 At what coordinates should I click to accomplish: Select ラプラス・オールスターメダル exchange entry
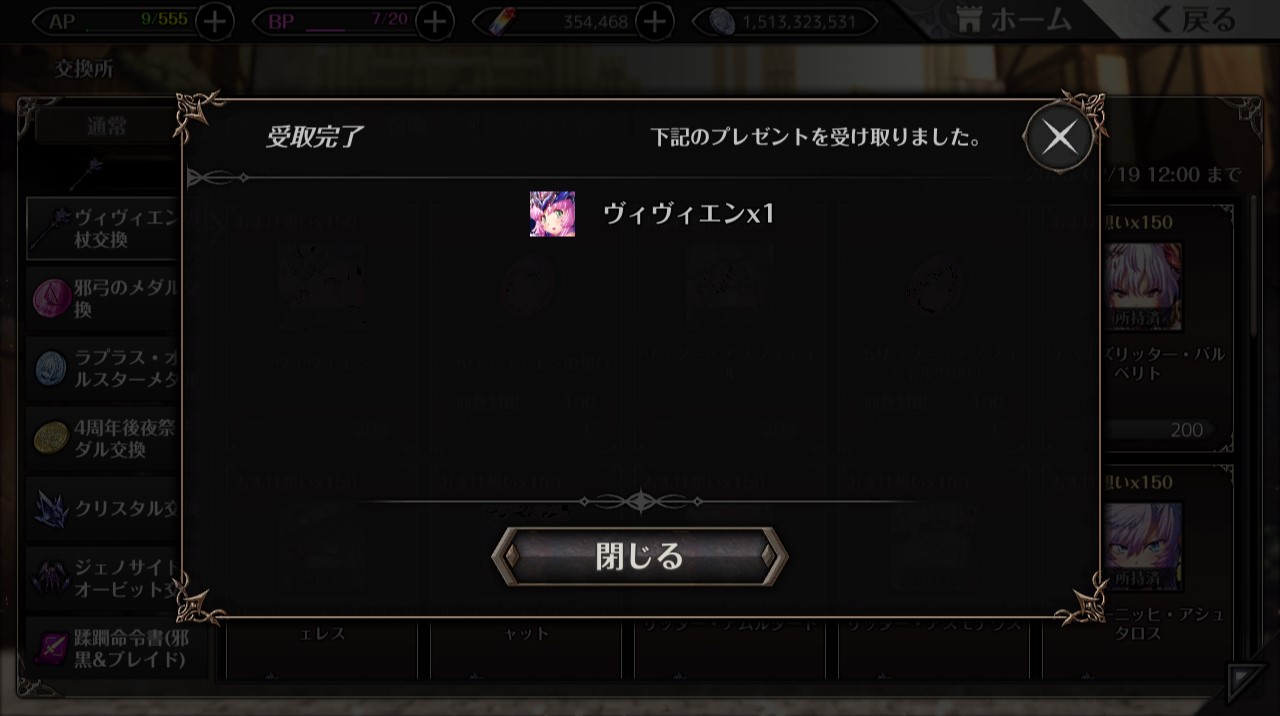tap(106, 368)
